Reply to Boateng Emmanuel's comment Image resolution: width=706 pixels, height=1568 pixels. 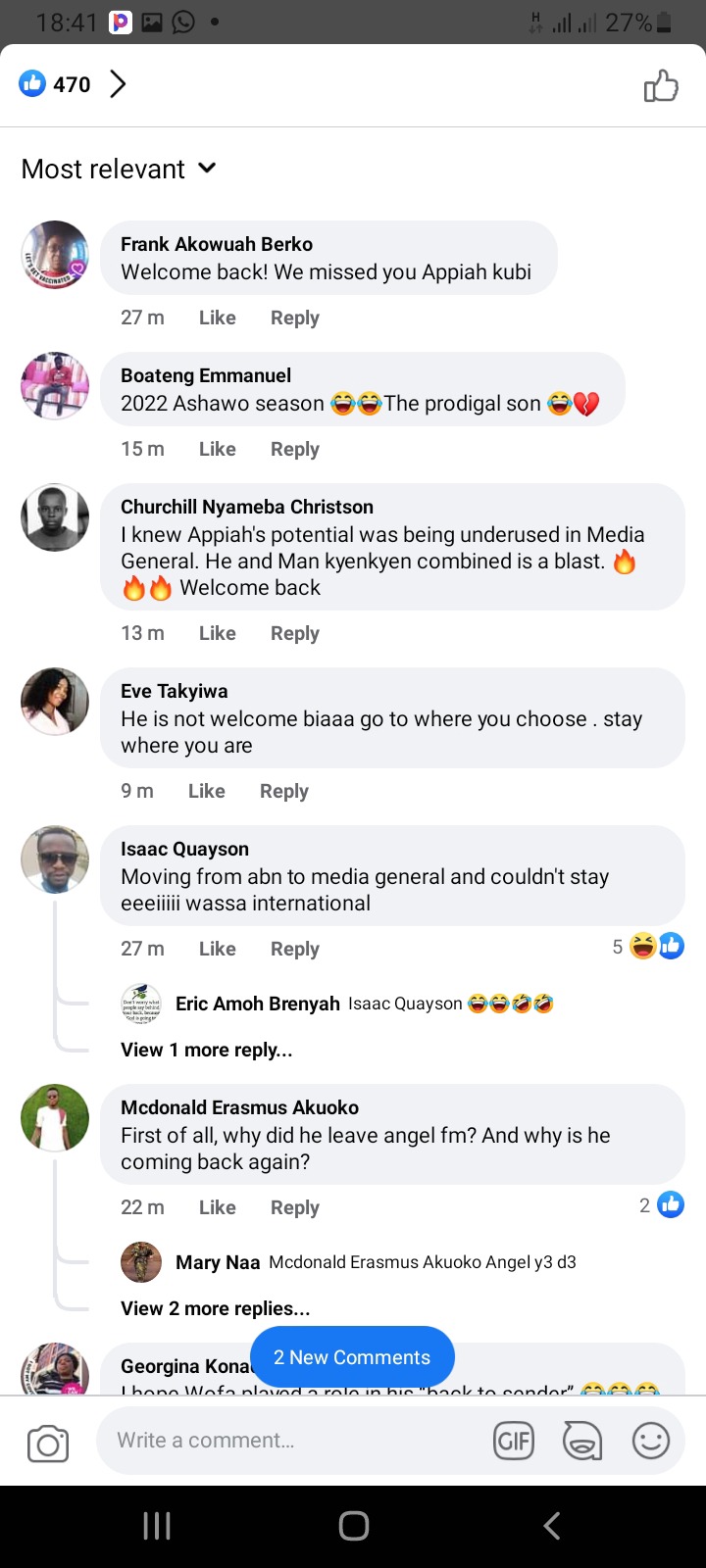click(294, 449)
